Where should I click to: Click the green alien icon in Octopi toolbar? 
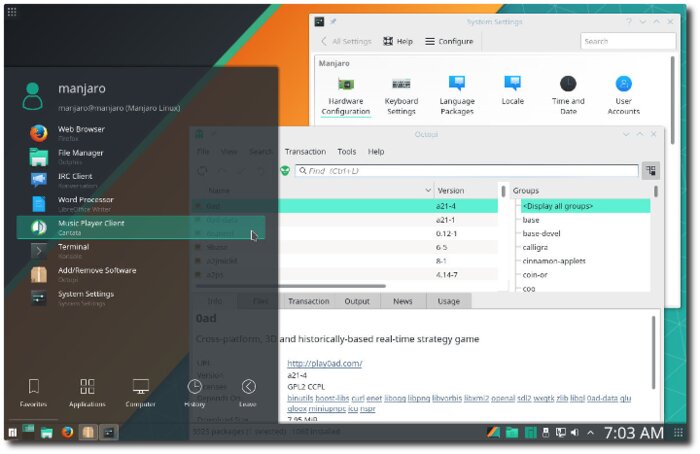click(x=285, y=171)
